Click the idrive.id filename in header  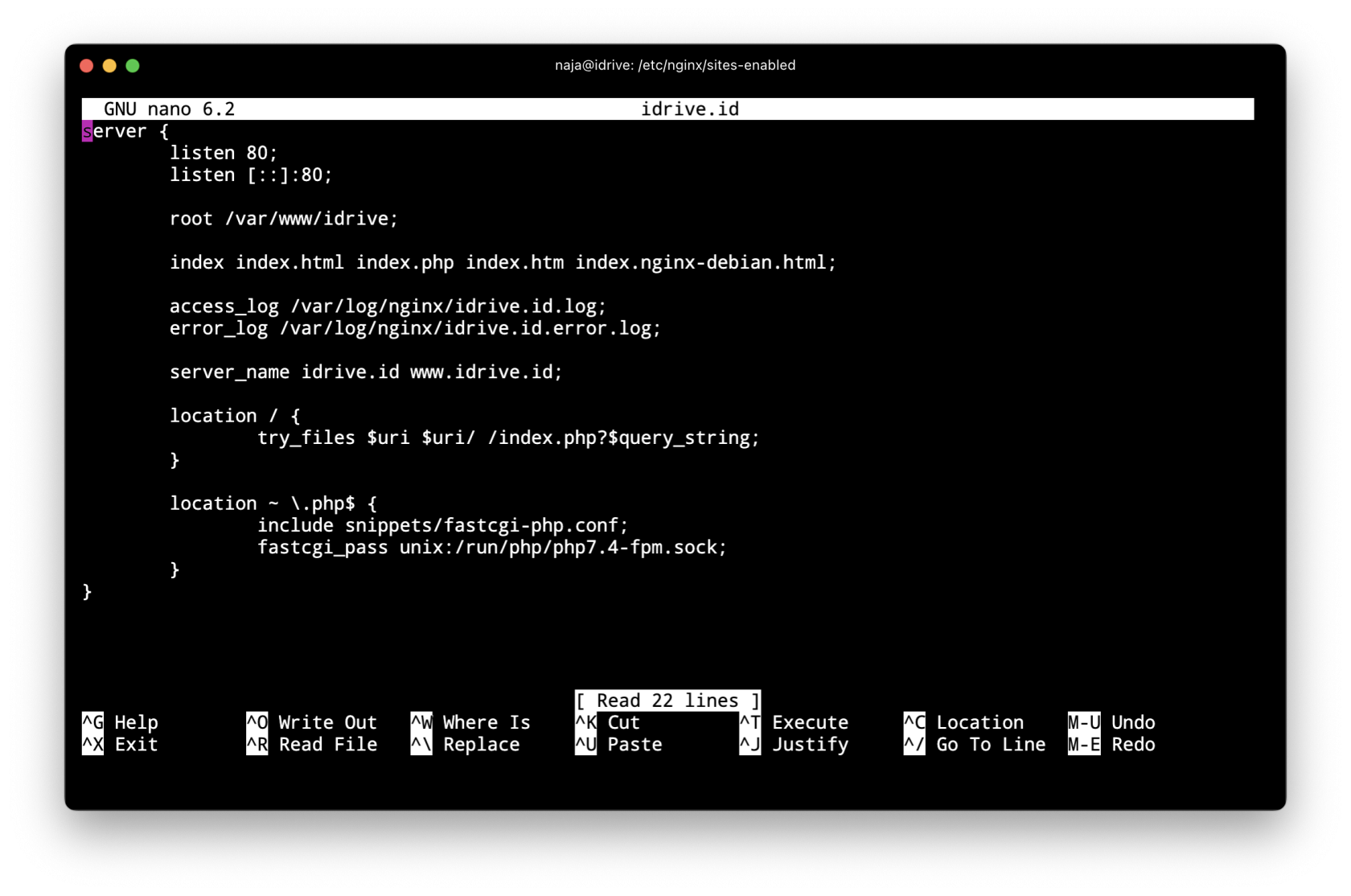point(689,109)
